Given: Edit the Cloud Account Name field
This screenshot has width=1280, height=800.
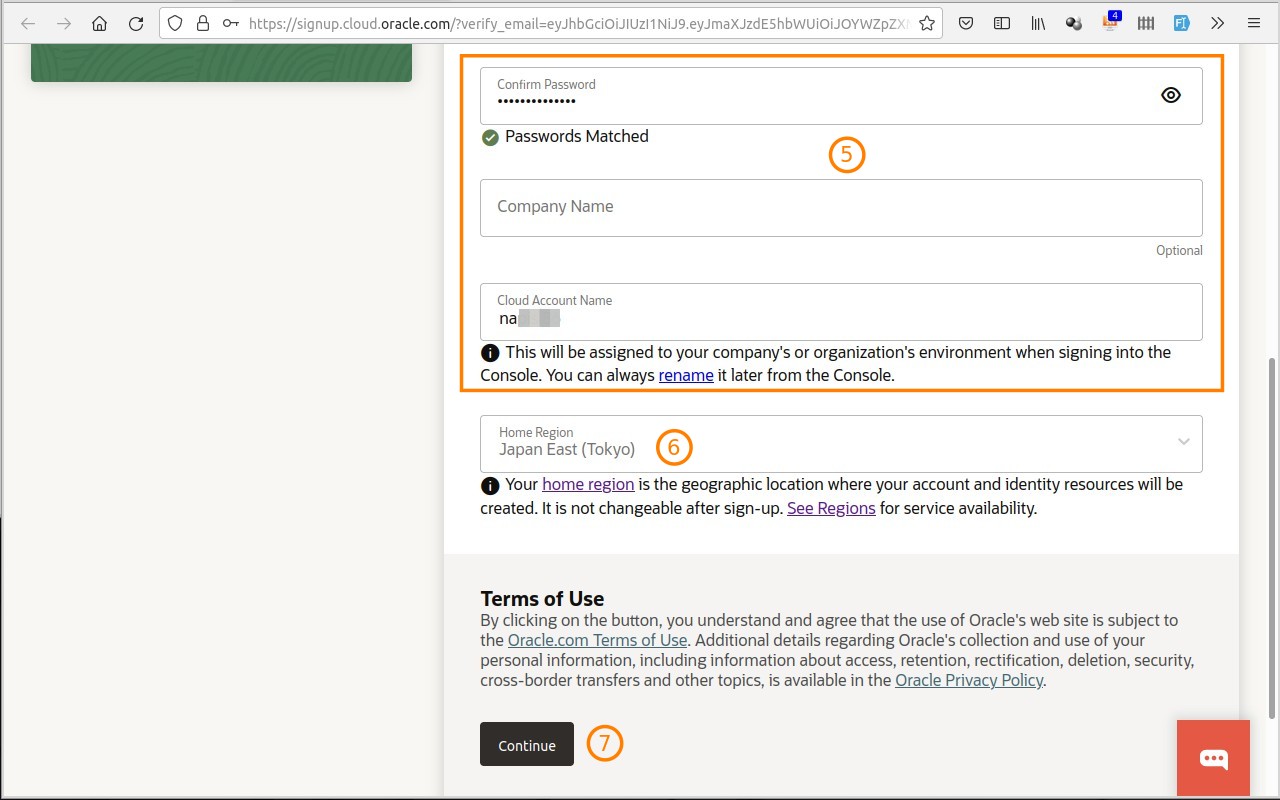Looking at the screenshot, I should pos(841,312).
